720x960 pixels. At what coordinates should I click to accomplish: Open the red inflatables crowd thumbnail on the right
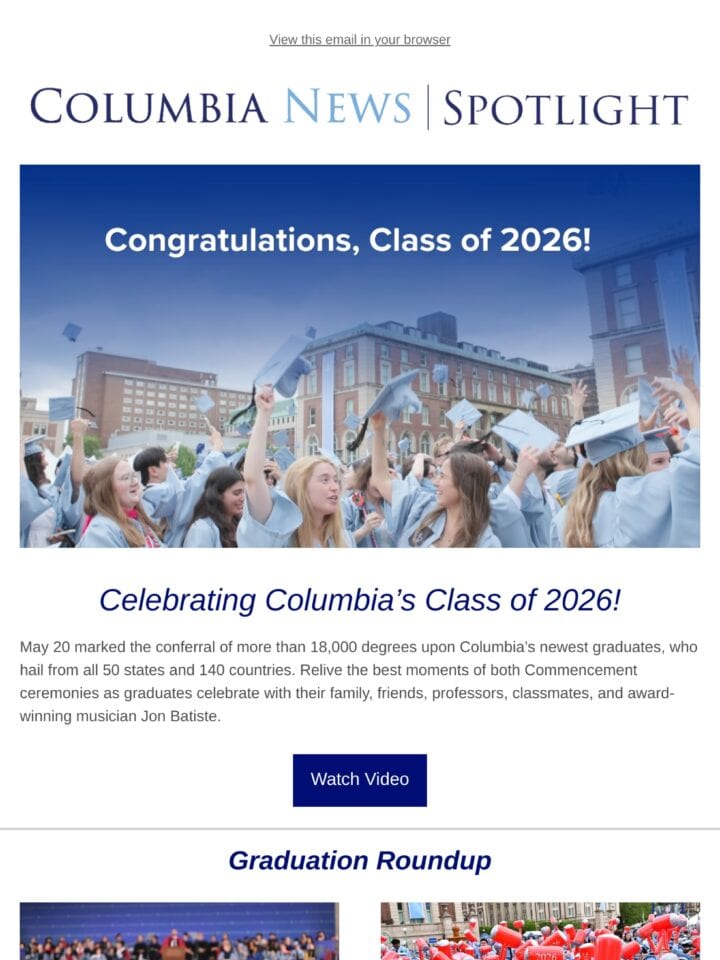pyautogui.click(x=540, y=931)
